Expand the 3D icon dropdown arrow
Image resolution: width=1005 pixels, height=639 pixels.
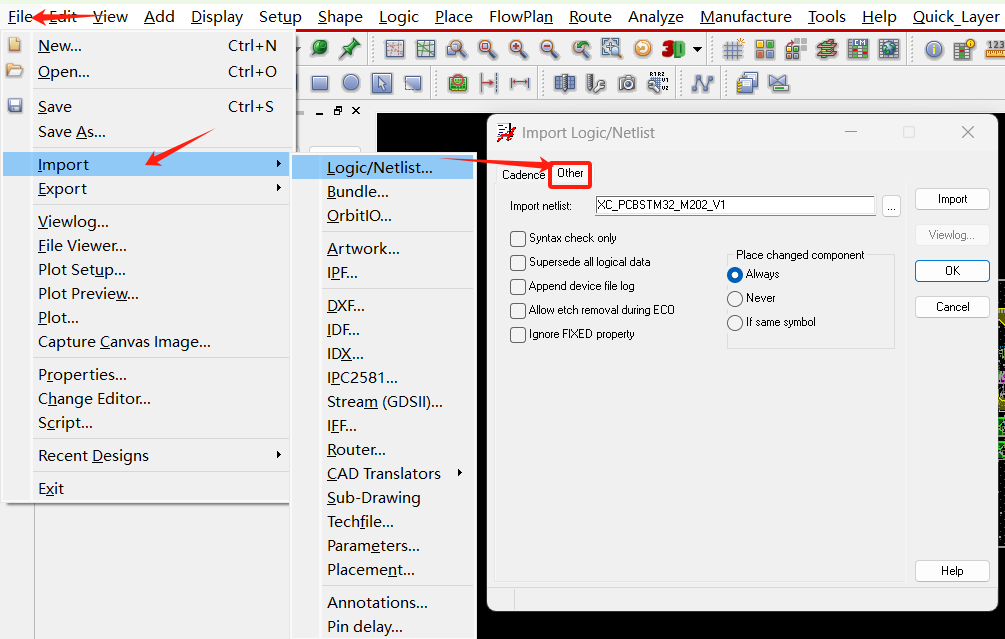point(697,49)
